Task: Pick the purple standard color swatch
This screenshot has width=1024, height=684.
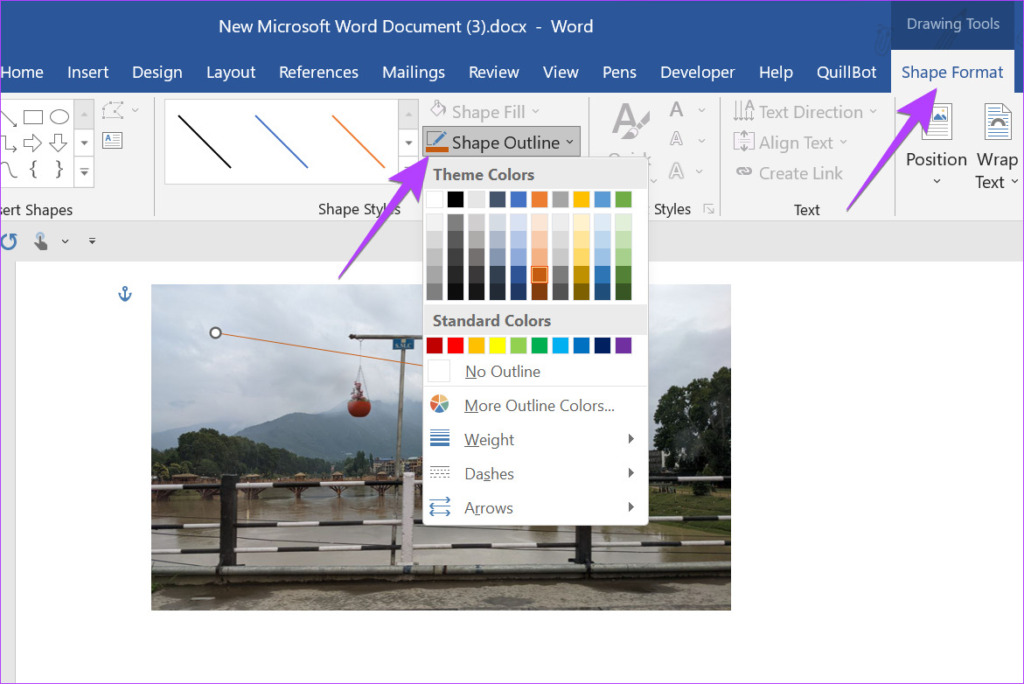Action: [x=623, y=346]
